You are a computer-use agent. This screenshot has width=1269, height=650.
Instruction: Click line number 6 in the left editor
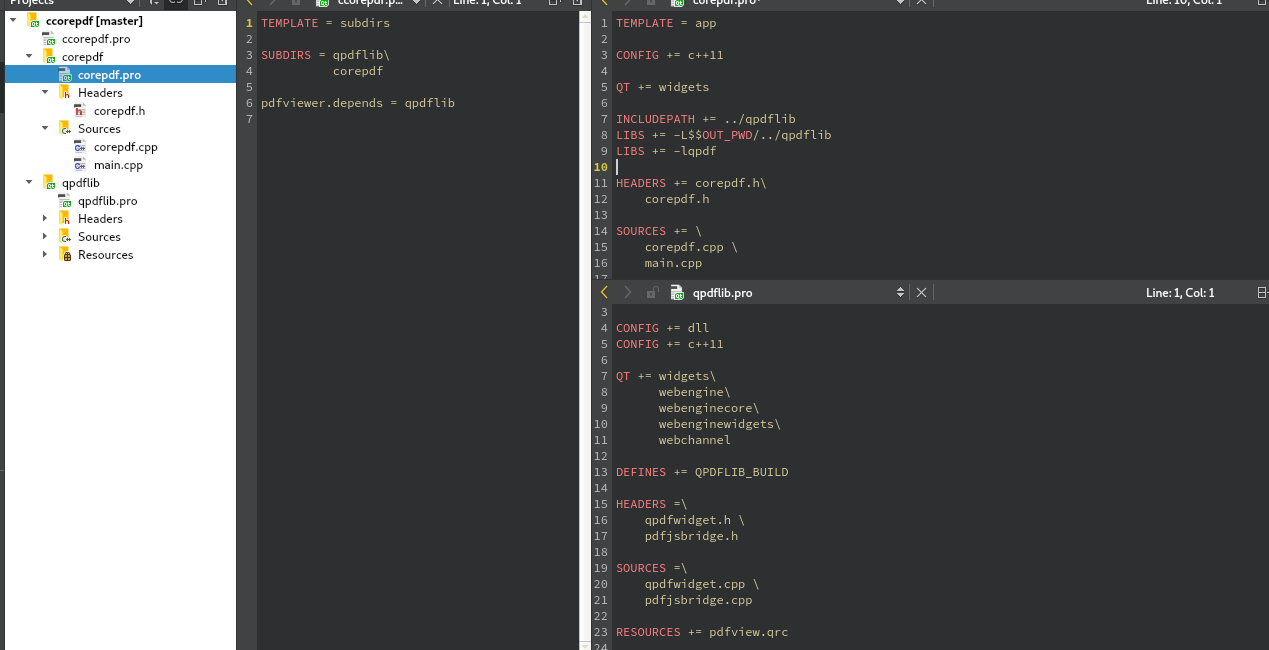click(x=249, y=103)
